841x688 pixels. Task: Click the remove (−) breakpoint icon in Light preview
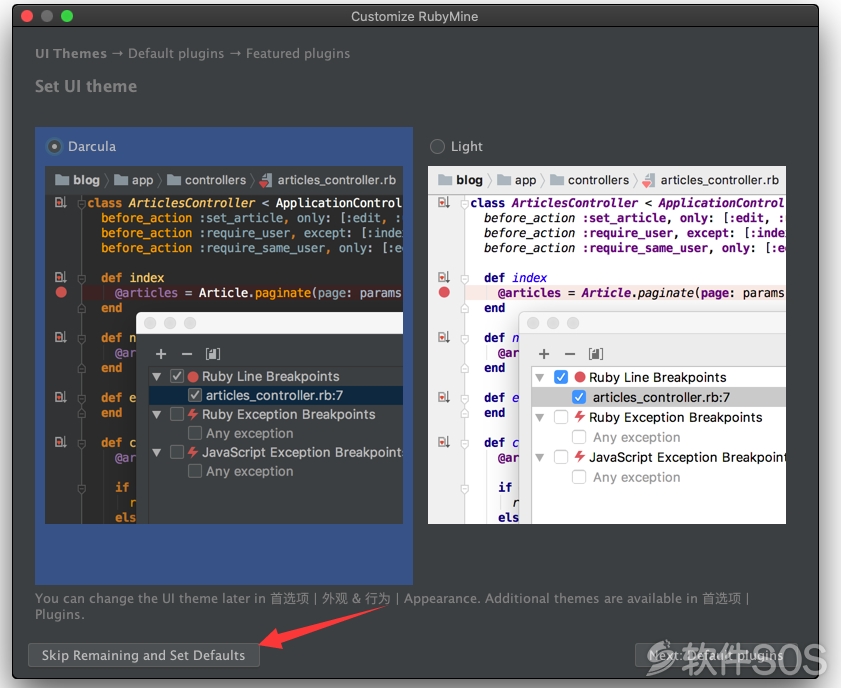[570, 354]
